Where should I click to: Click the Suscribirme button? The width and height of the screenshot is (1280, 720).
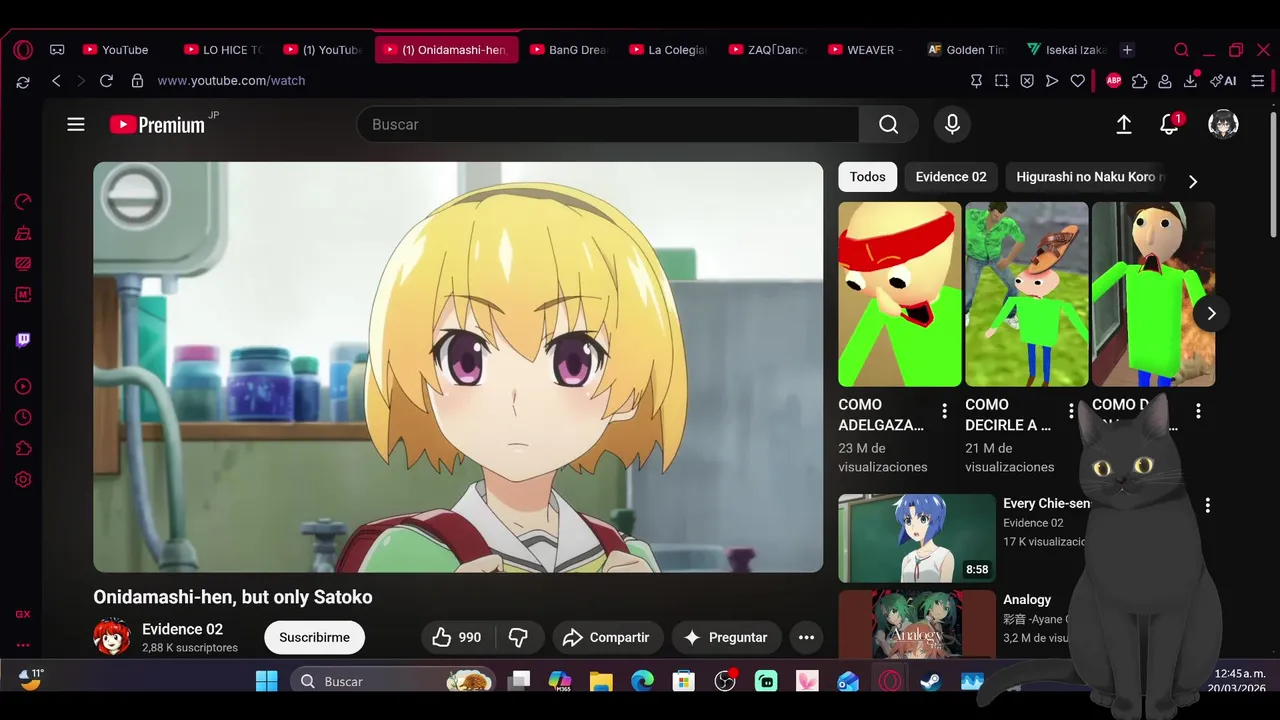point(314,637)
